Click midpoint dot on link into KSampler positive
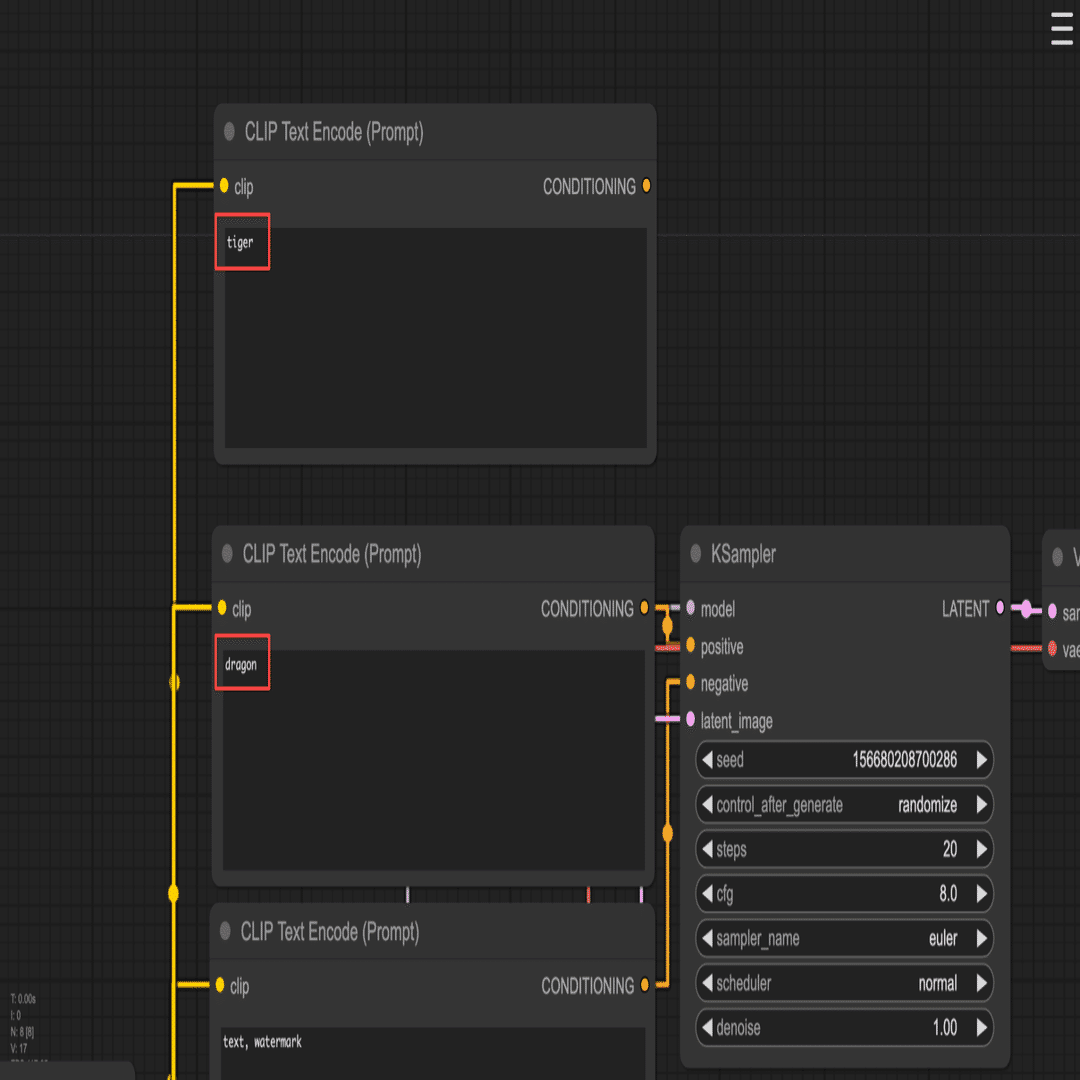The height and width of the screenshot is (1080, 1080). coord(667,626)
